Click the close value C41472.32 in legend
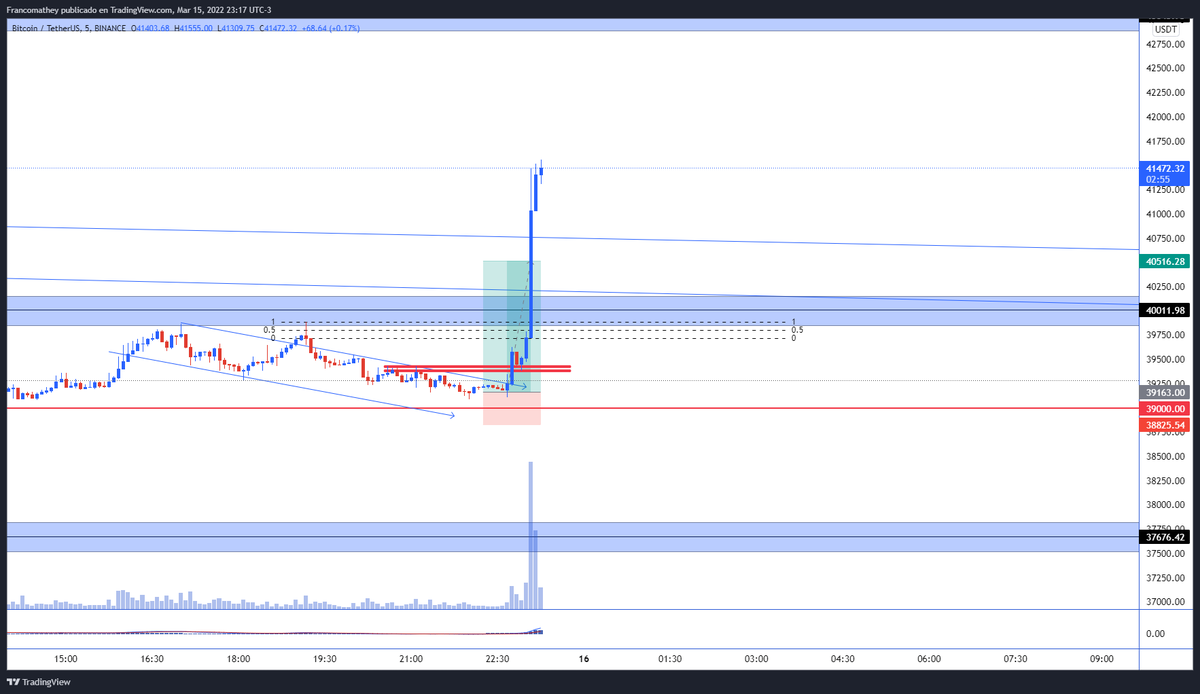This screenshot has height=694, width=1200. 279,28
